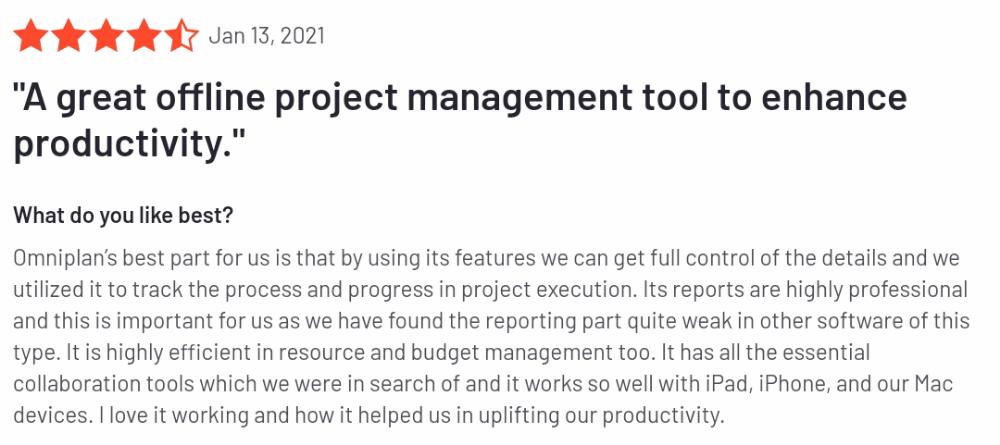Click the "What do you like best?" heading
Viewport: 1000px width, 445px height.
tap(123, 215)
